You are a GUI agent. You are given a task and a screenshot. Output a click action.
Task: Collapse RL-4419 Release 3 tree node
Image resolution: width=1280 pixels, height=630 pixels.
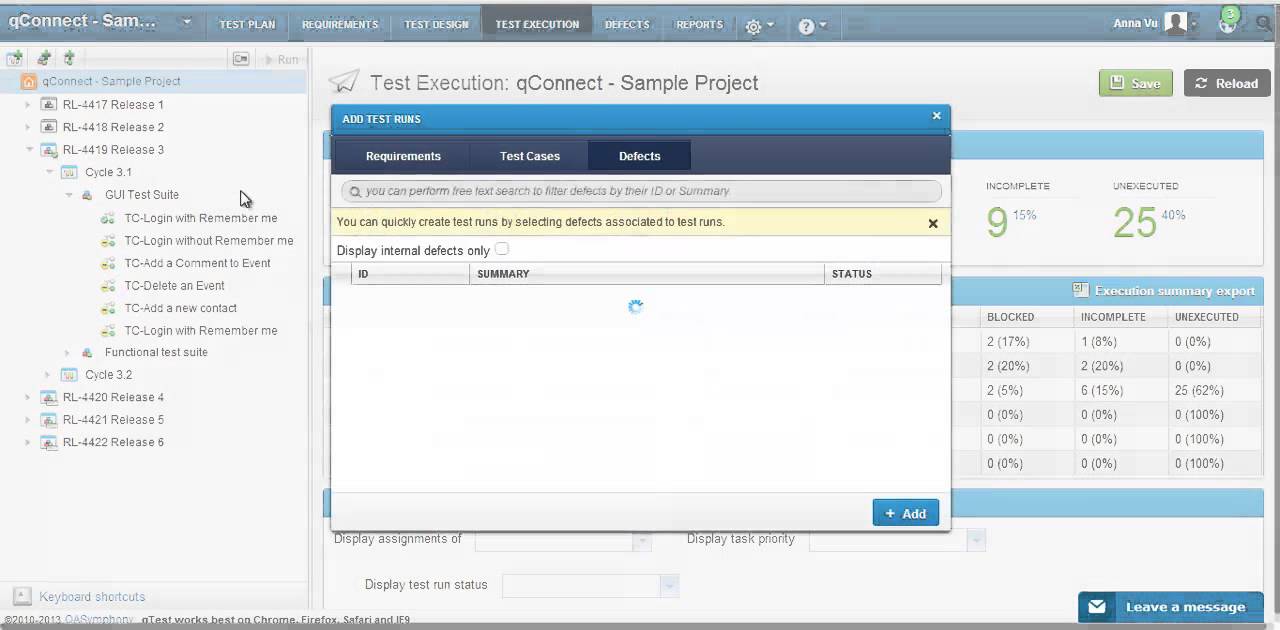[x=28, y=150]
